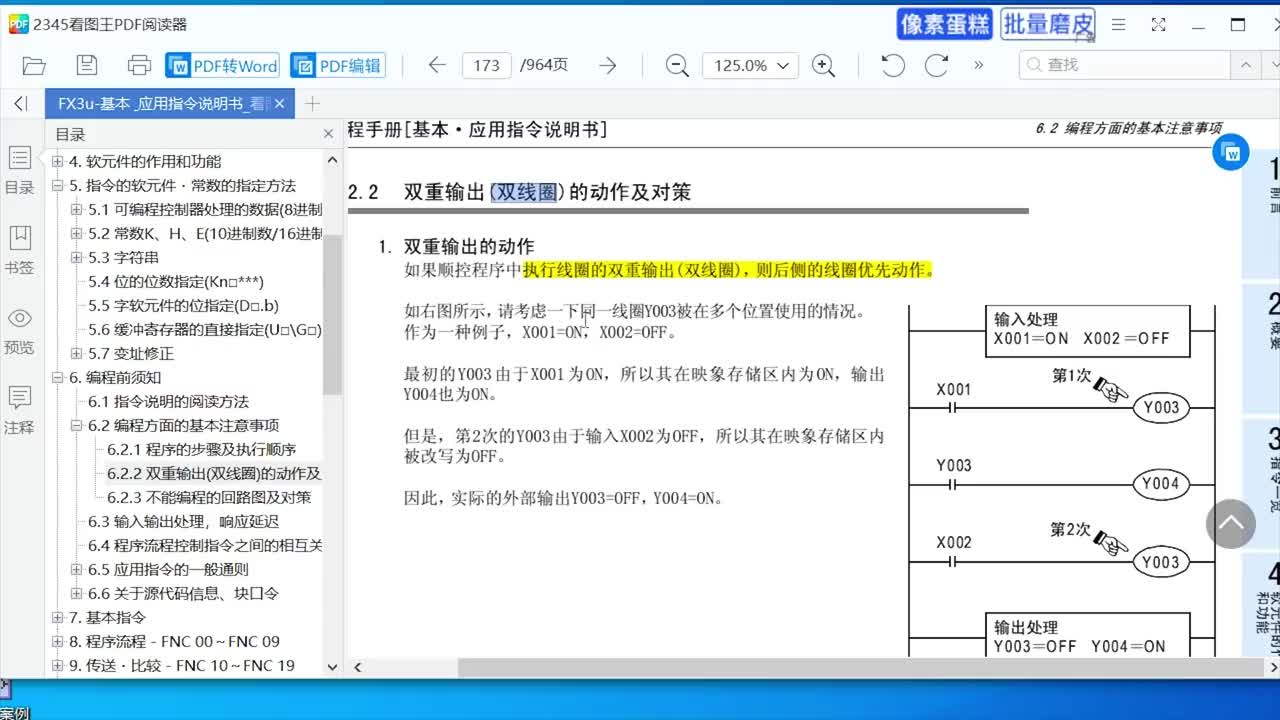Toggle fullscreen with expand arrows icon
The image size is (1280, 720).
click(1158, 25)
